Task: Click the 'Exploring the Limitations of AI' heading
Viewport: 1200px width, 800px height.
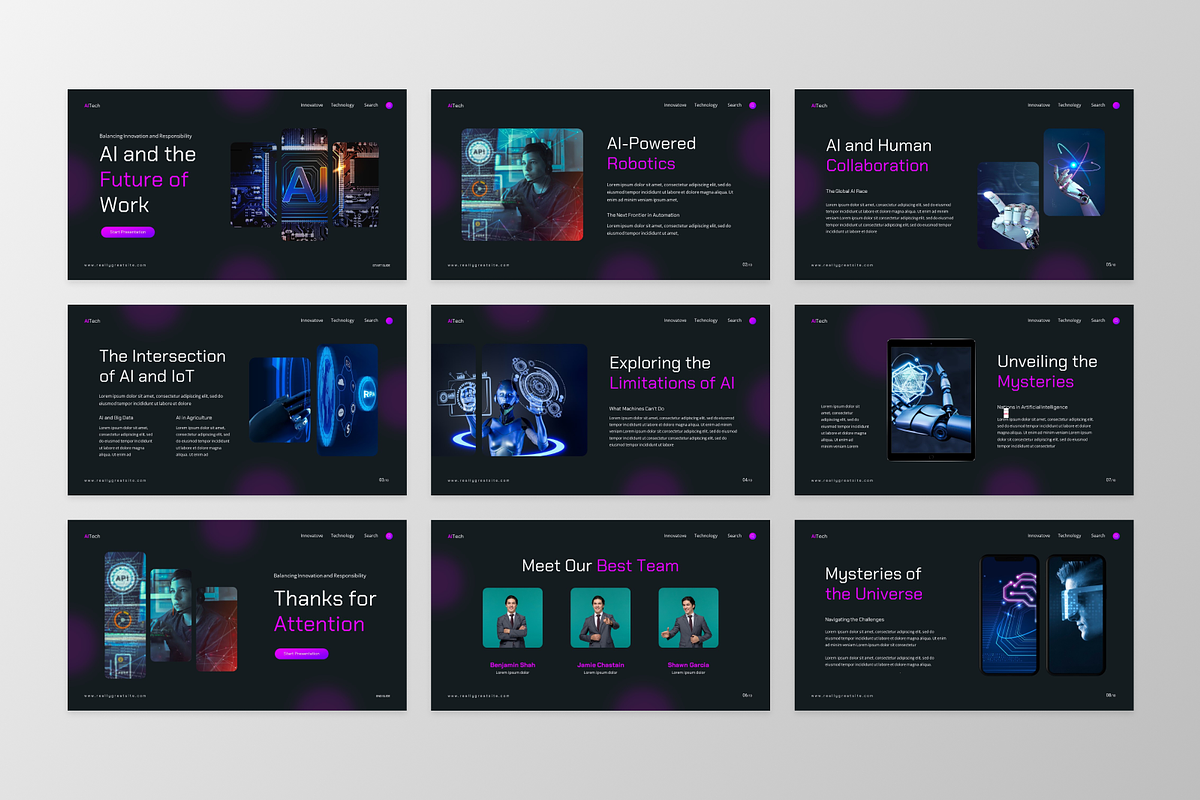Action: 672,373
